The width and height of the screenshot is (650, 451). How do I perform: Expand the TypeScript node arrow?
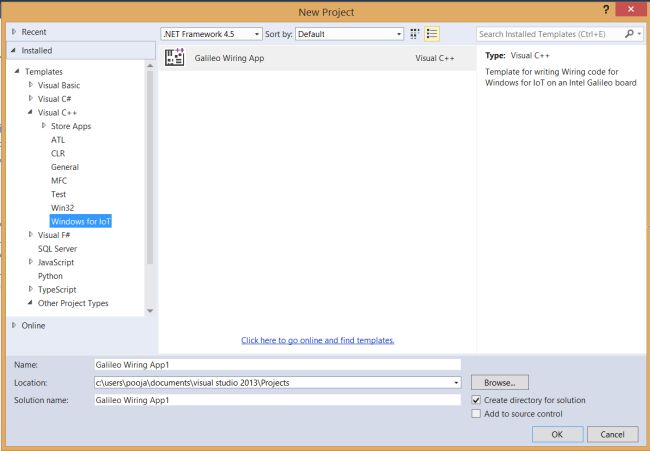[31, 289]
